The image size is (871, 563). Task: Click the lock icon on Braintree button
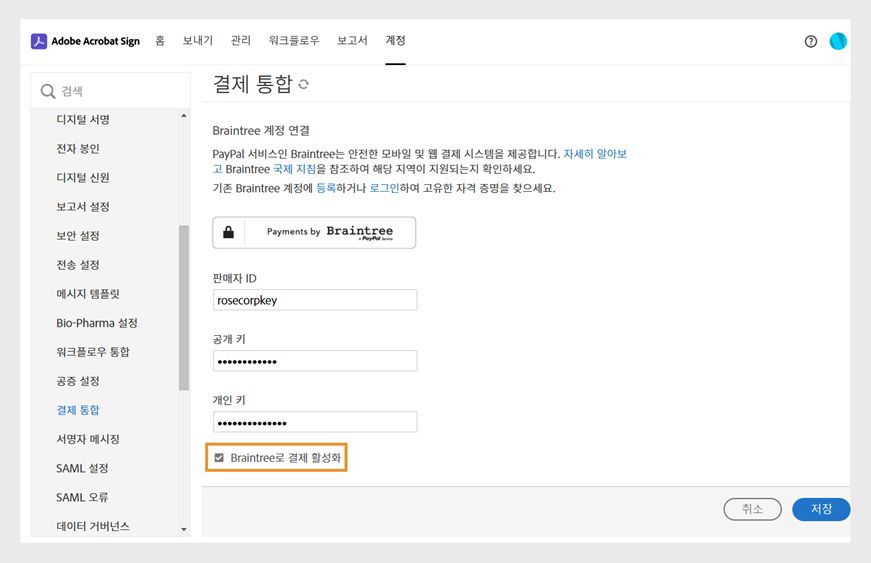click(228, 232)
